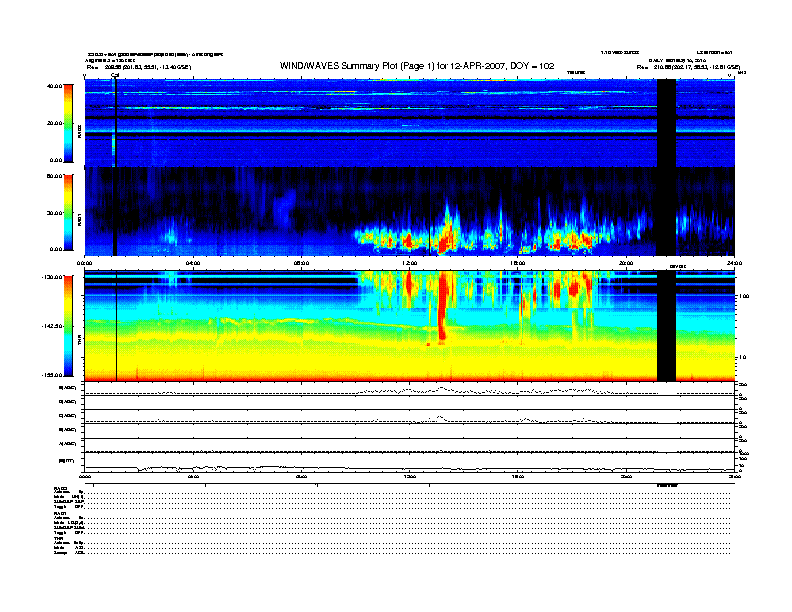Click the 10 label on TNR right axis

[743, 357]
